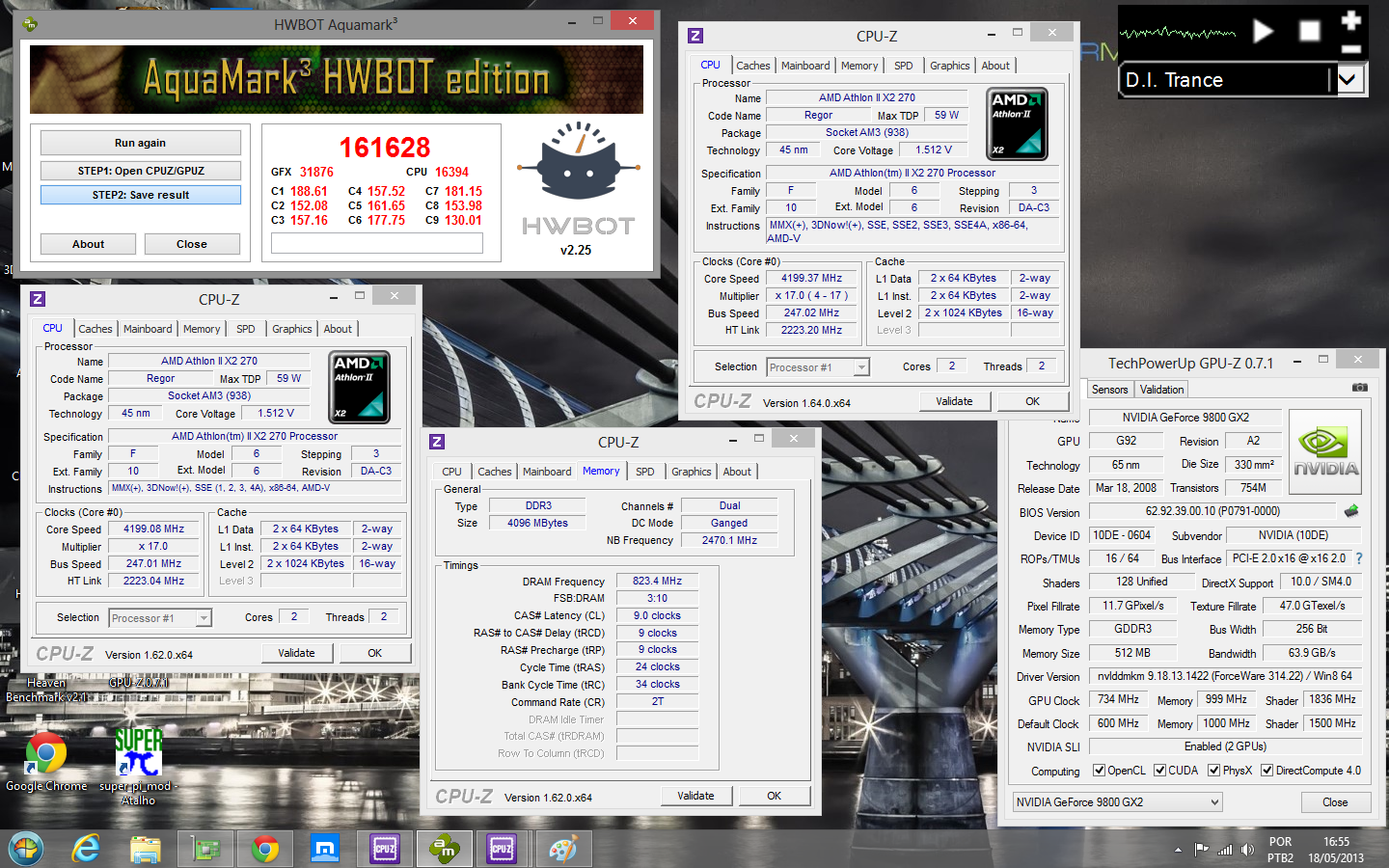Click the green GPU-Z chip taskbar icon
1389x868 pixels.
pyautogui.click(x=205, y=849)
